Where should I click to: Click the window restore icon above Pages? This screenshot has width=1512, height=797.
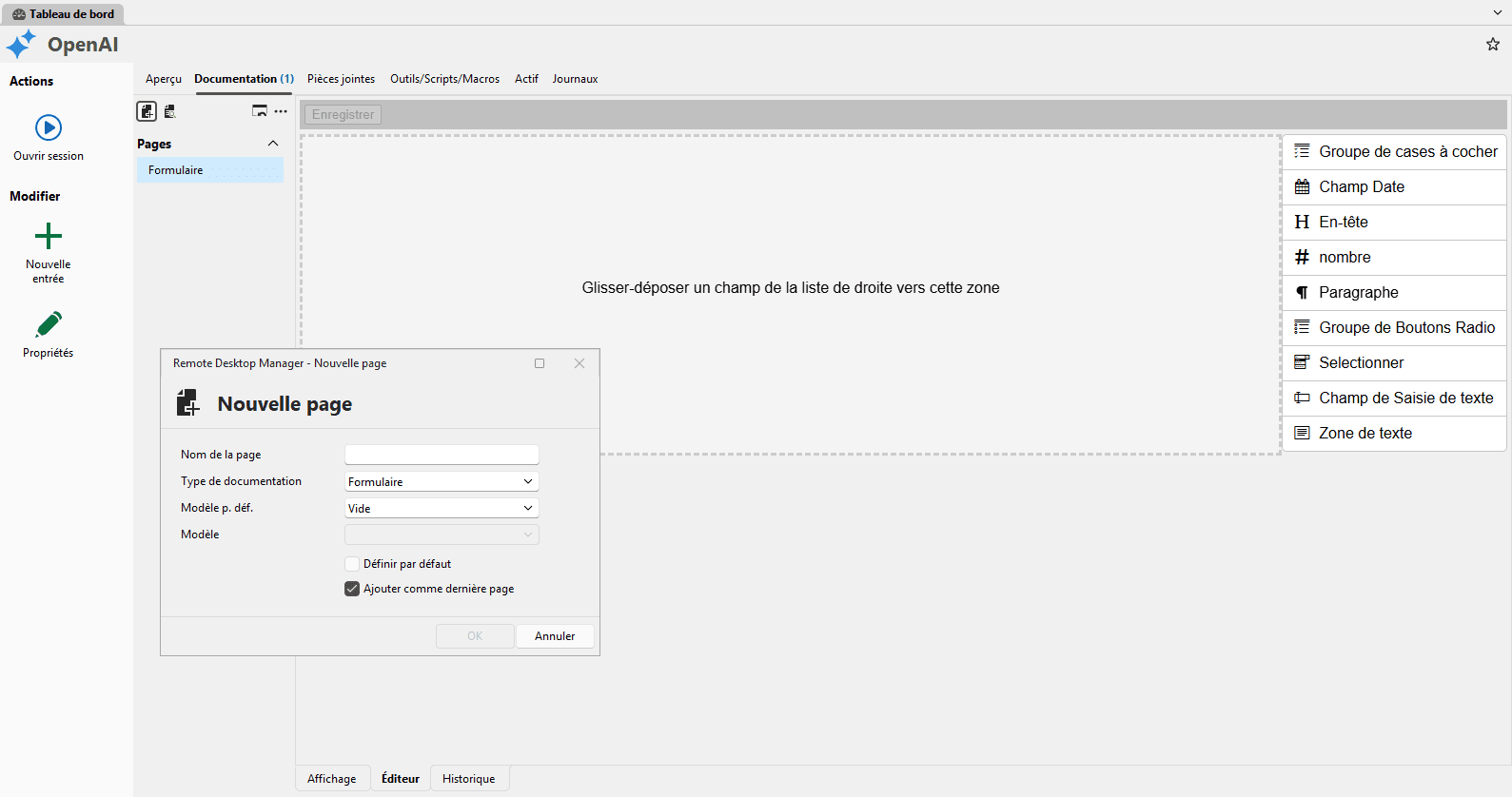[259, 111]
